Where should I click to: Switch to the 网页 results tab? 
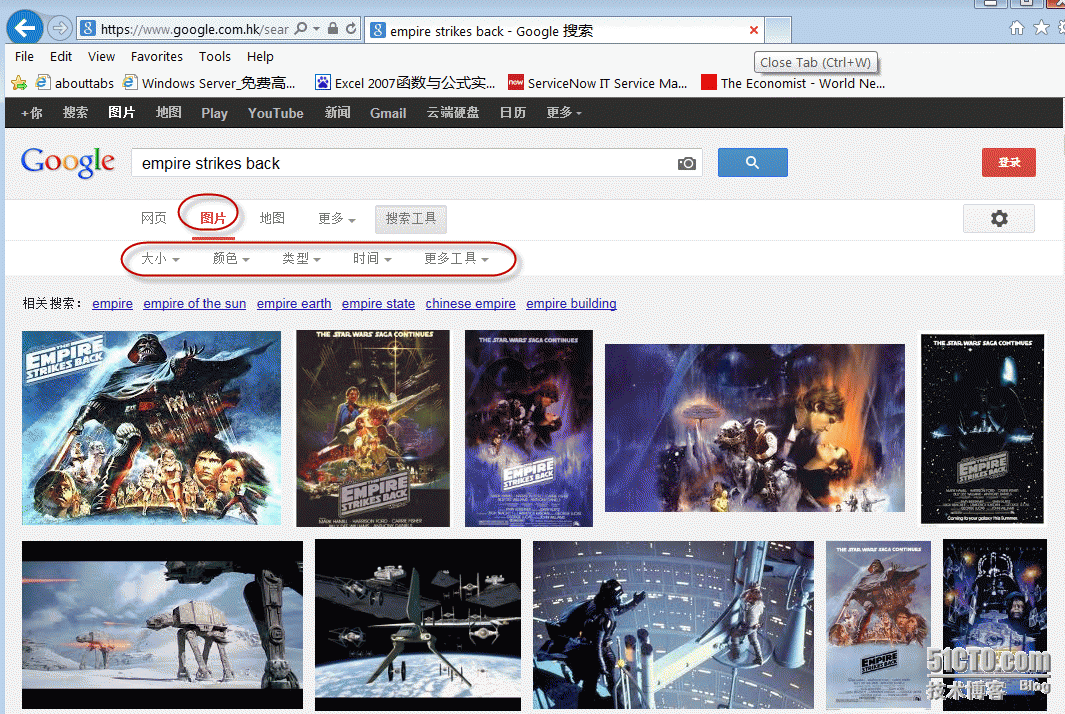click(x=154, y=218)
